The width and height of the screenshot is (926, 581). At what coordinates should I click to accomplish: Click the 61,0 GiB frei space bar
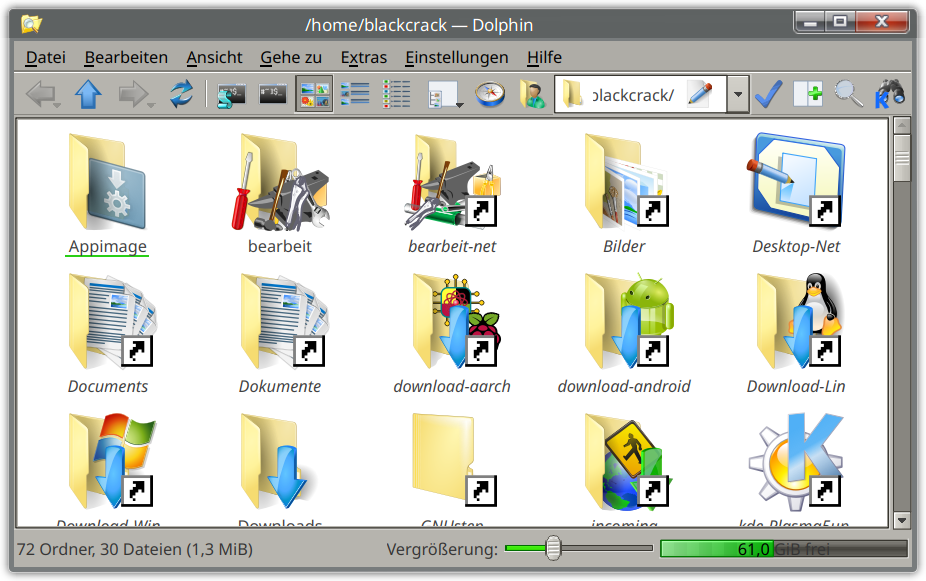click(784, 549)
